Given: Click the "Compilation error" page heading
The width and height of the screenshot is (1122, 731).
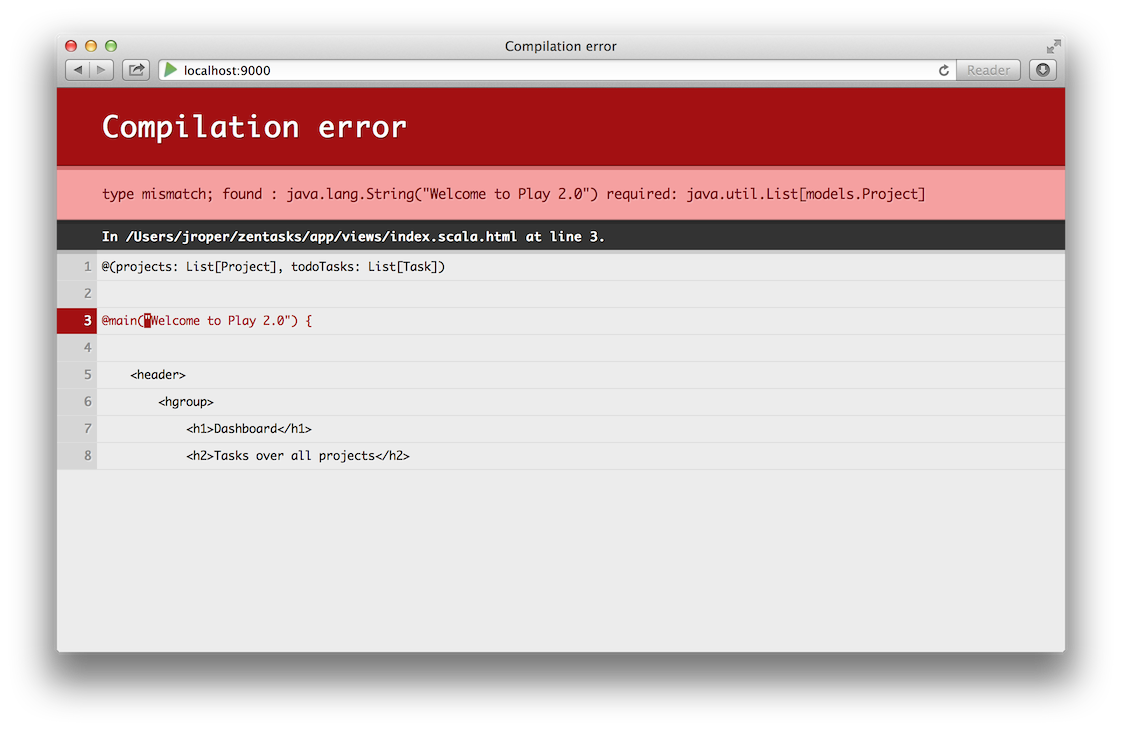Looking at the screenshot, I should click(254, 127).
